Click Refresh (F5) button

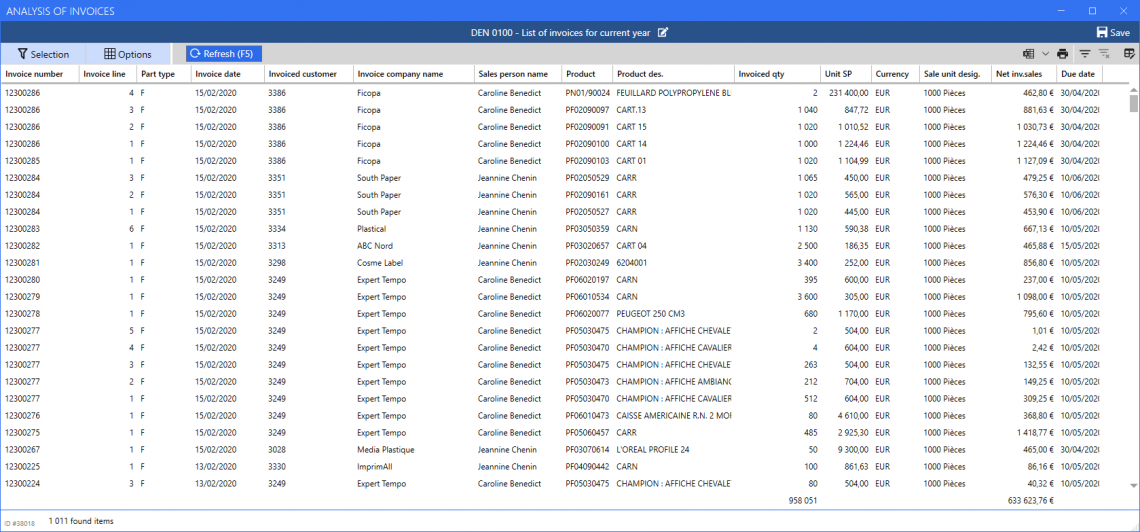pyautogui.click(x=224, y=54)
